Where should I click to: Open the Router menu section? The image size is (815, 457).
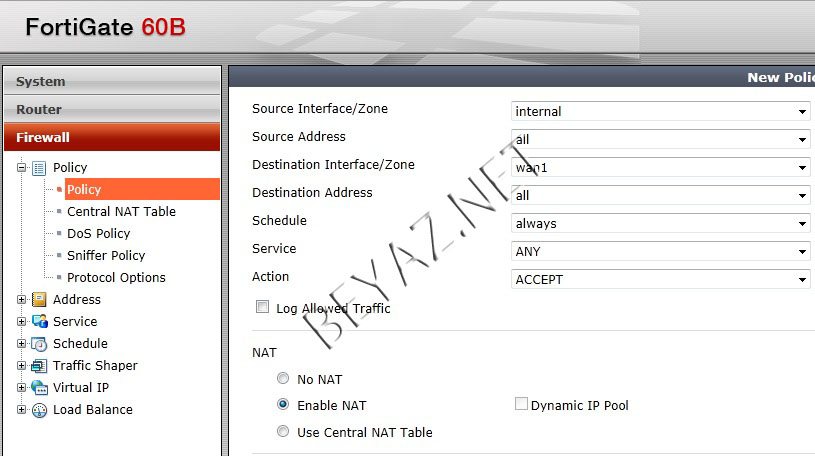(x=112, y=109)
